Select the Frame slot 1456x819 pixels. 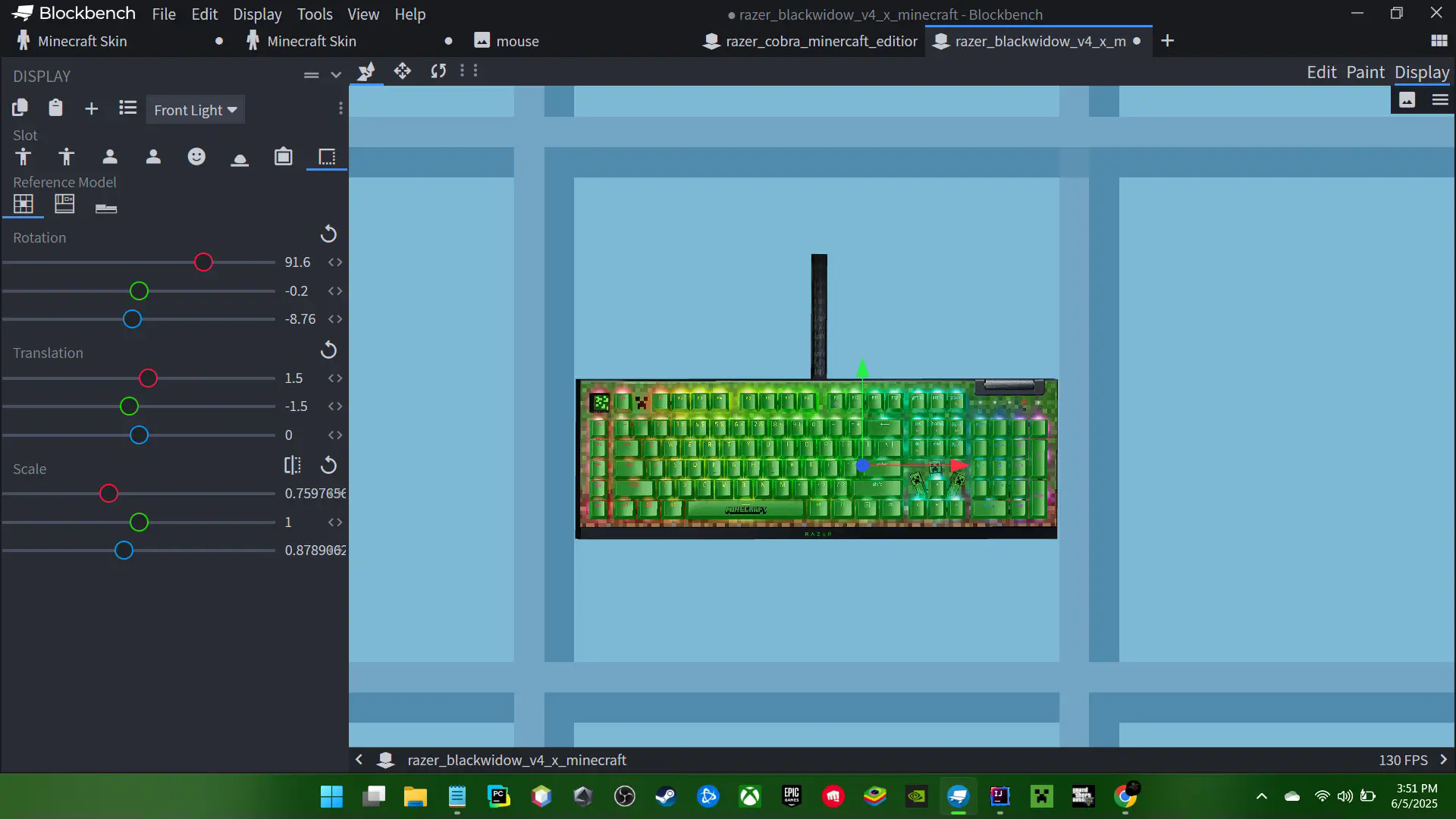coord(283,157)
